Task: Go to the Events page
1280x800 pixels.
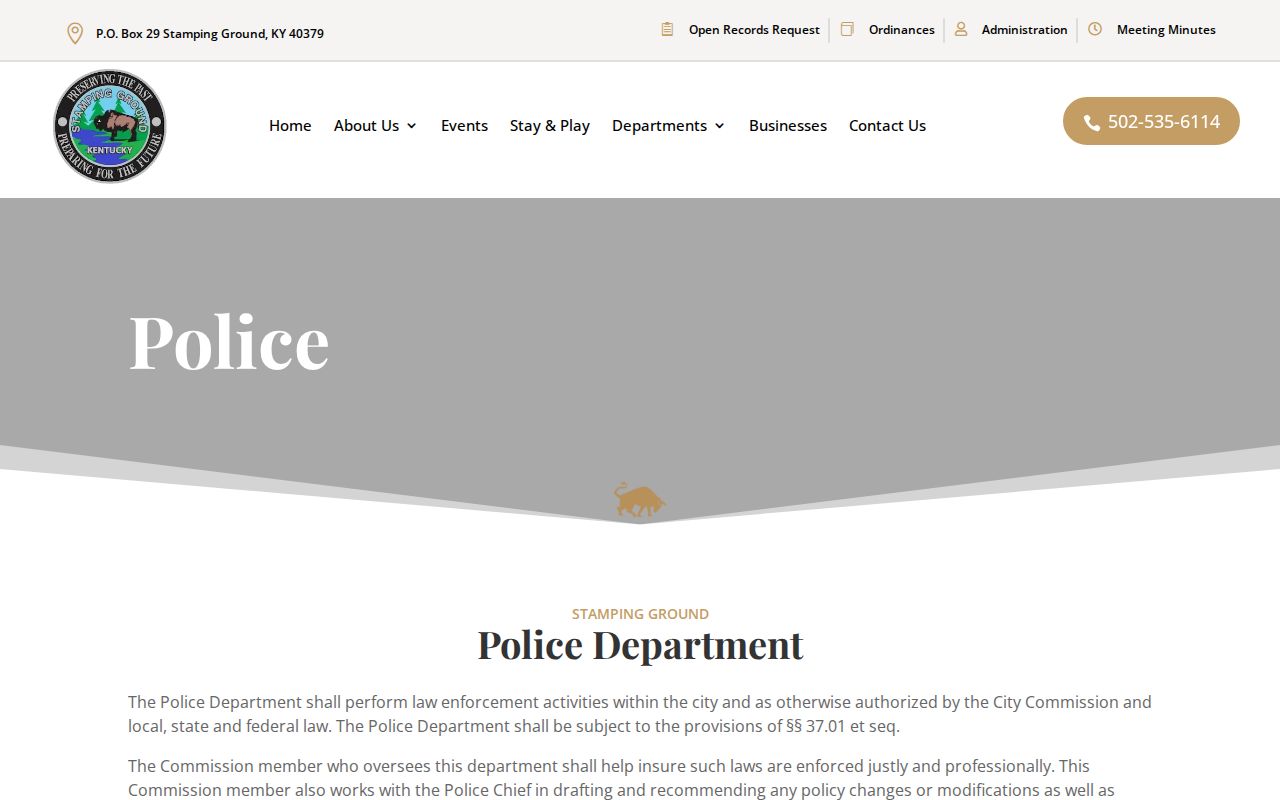Action: 464,125
